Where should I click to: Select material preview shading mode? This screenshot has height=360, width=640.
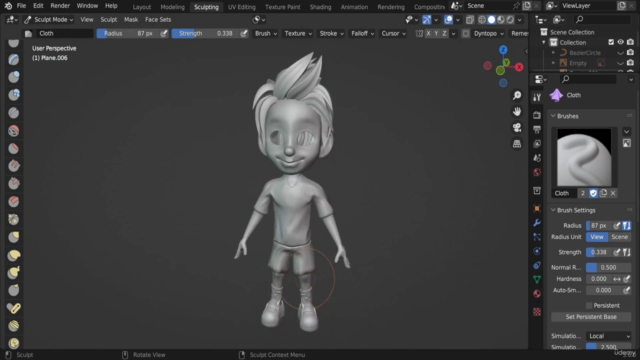[x=501, y=20]
